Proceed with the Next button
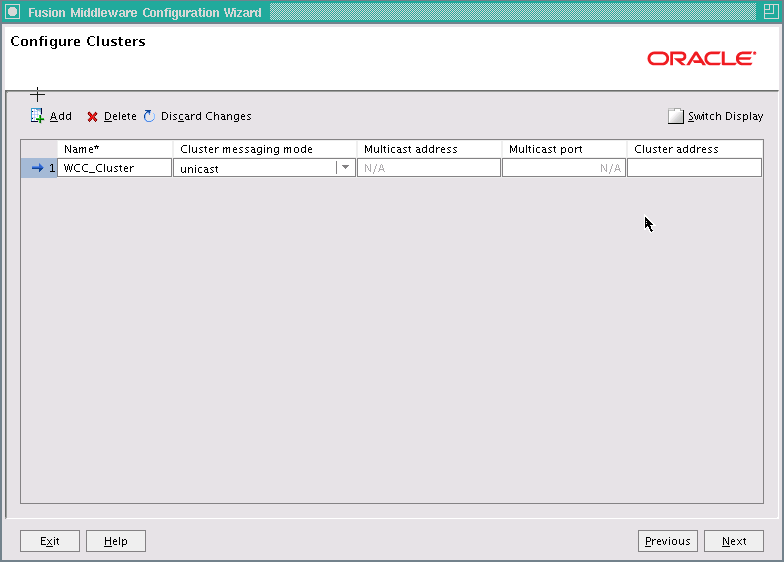Image resolution: width=784 pixels, height=562 pixels. [x=734, y=541]
